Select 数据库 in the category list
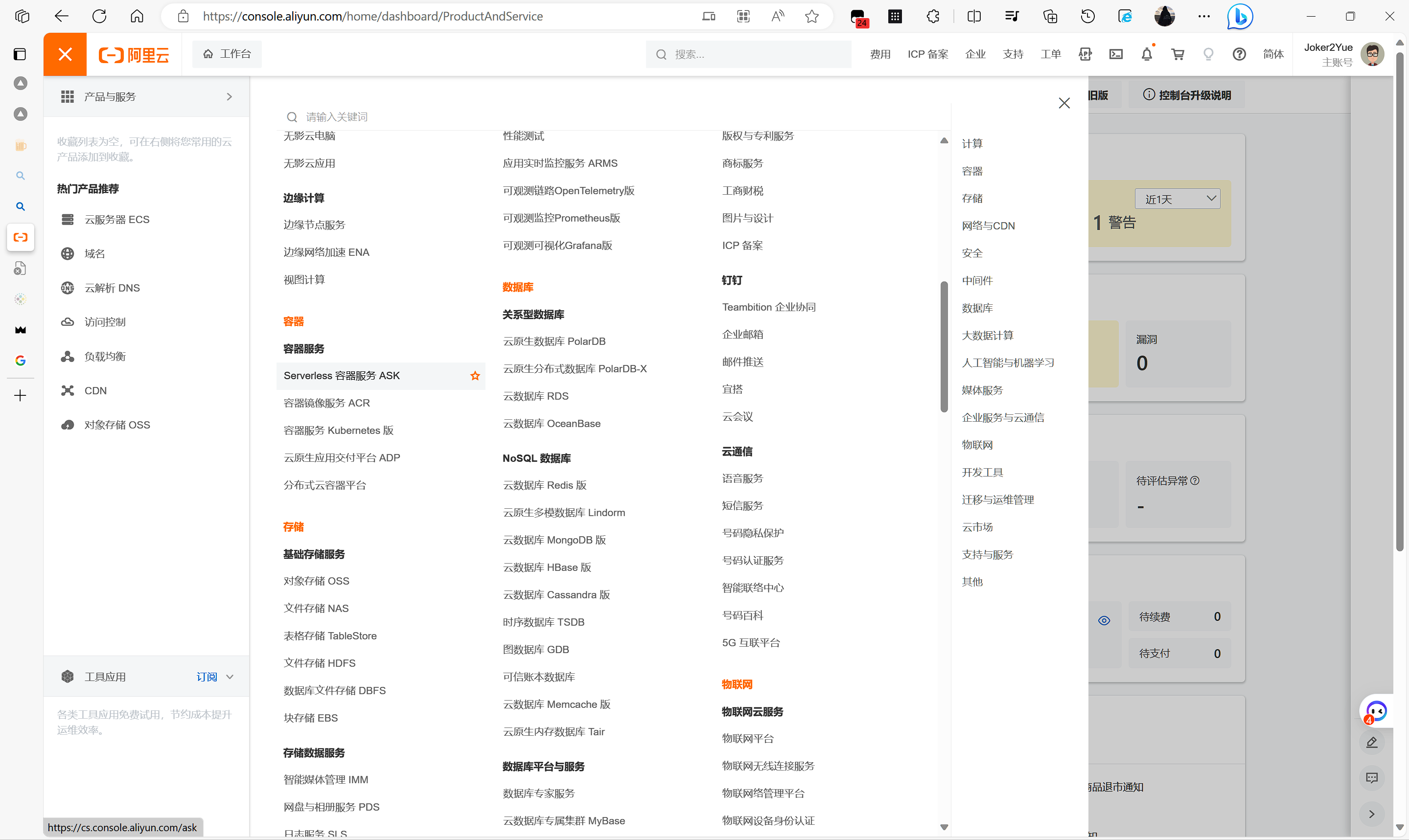Viewport: 1409px width, 840px height. 977,308
